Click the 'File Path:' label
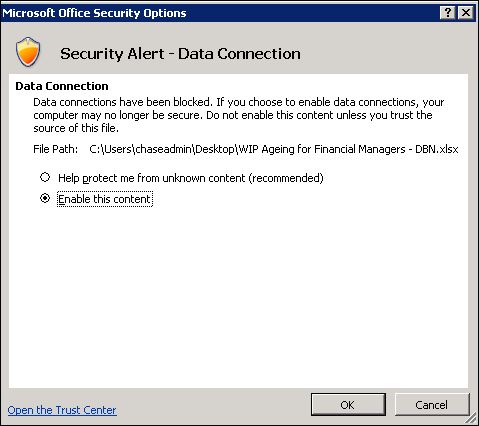479x426 pixels. 56,149
